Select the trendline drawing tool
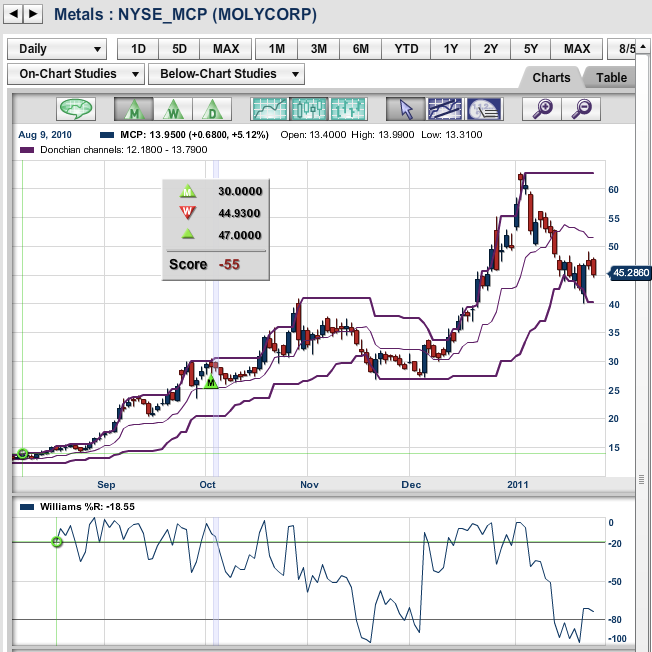This screenshot has width=652, height=652. click(x=444, y=109)
